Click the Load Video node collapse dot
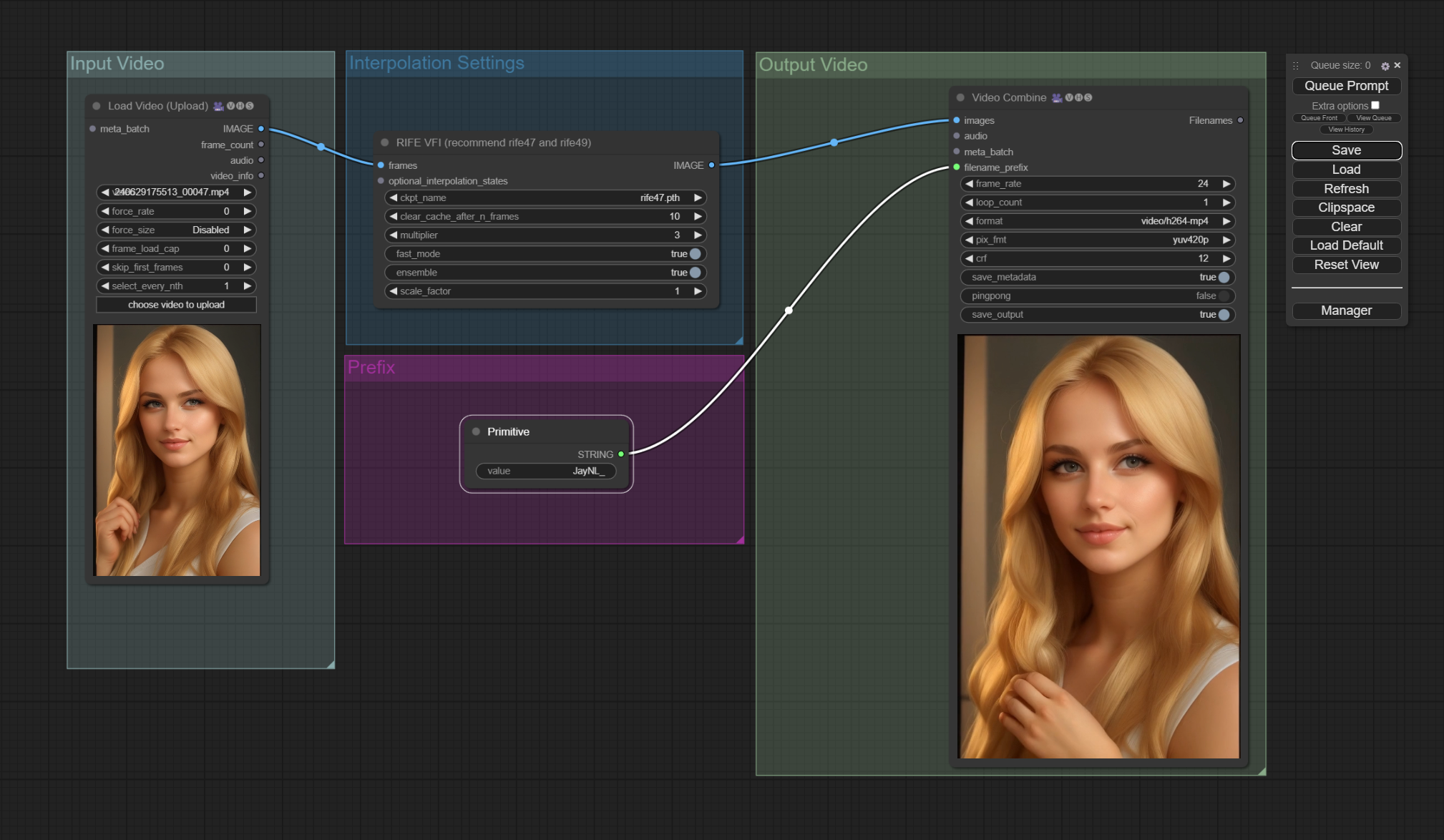This screenshot has width=1444, height=840. [x=97, y=106]
